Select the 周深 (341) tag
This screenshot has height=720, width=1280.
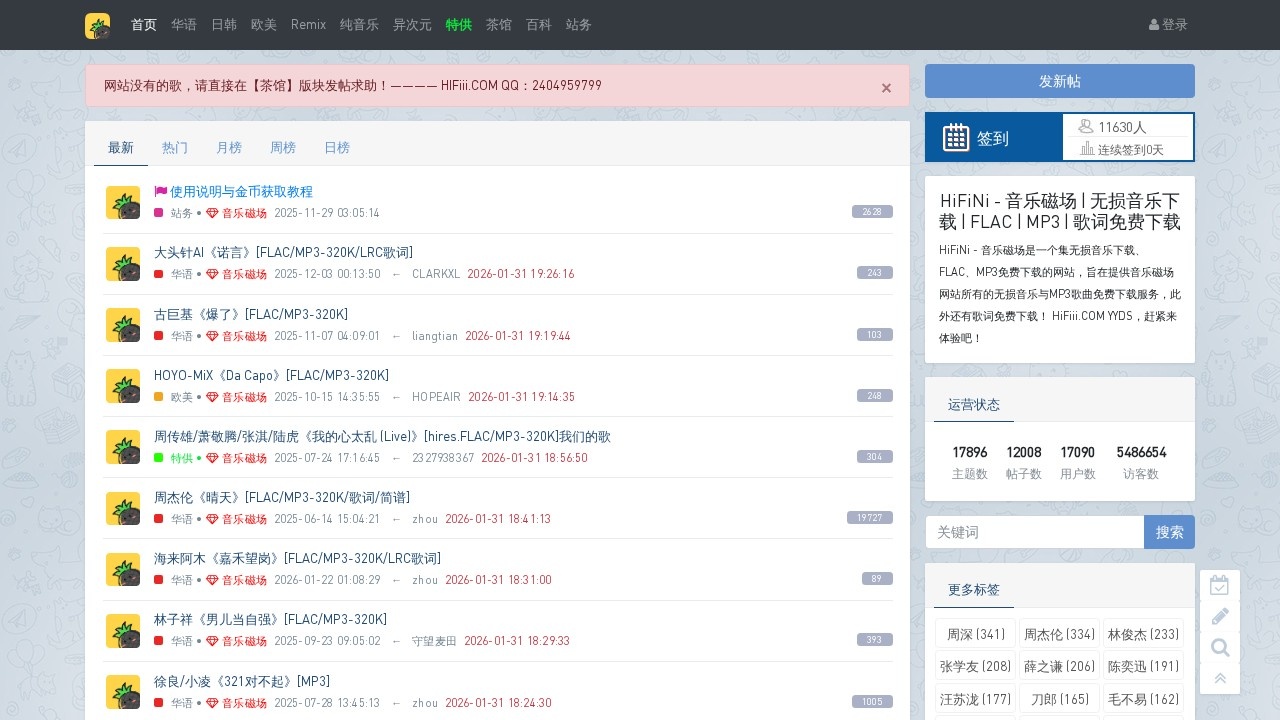(x=975, y=634)
